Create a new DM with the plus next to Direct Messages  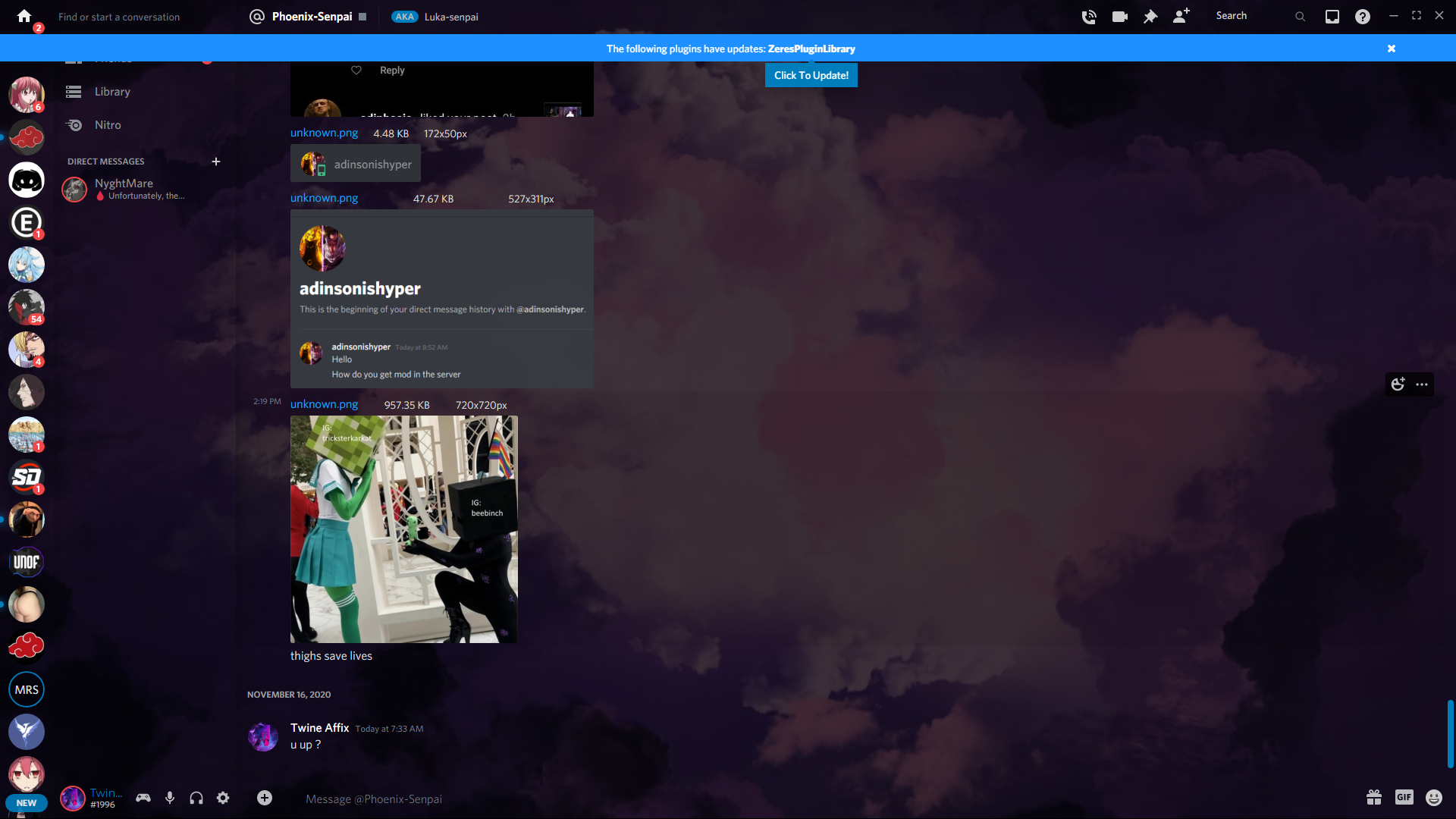(216, 161)
